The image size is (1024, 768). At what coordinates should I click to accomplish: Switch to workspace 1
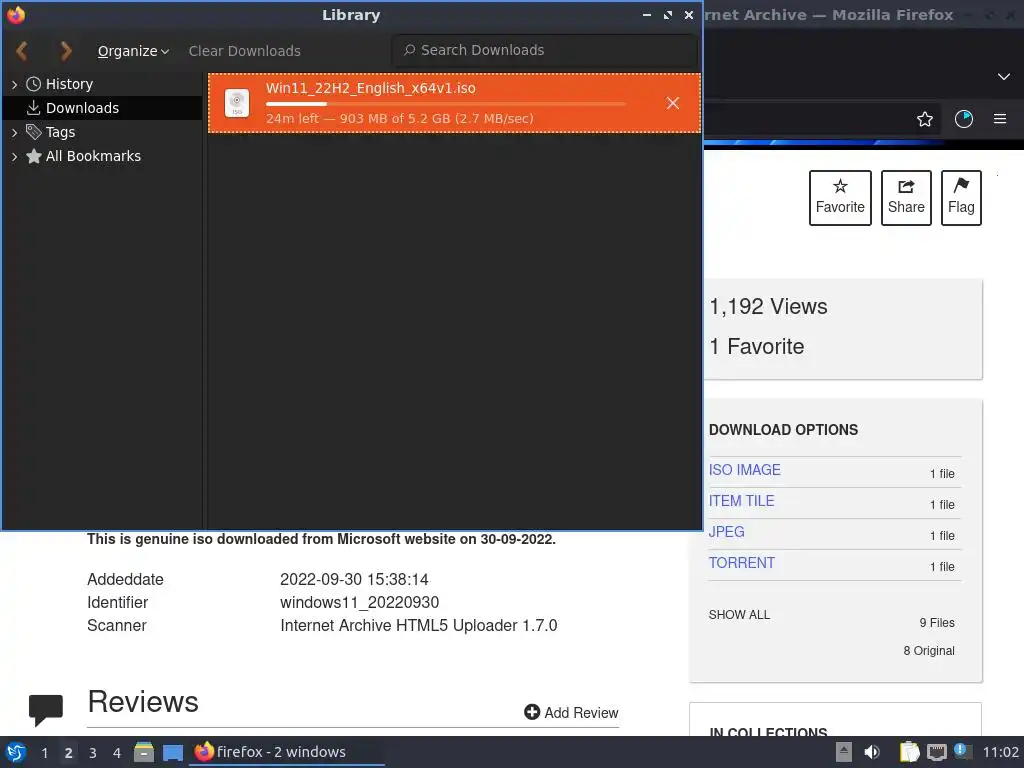pos(44,753)
